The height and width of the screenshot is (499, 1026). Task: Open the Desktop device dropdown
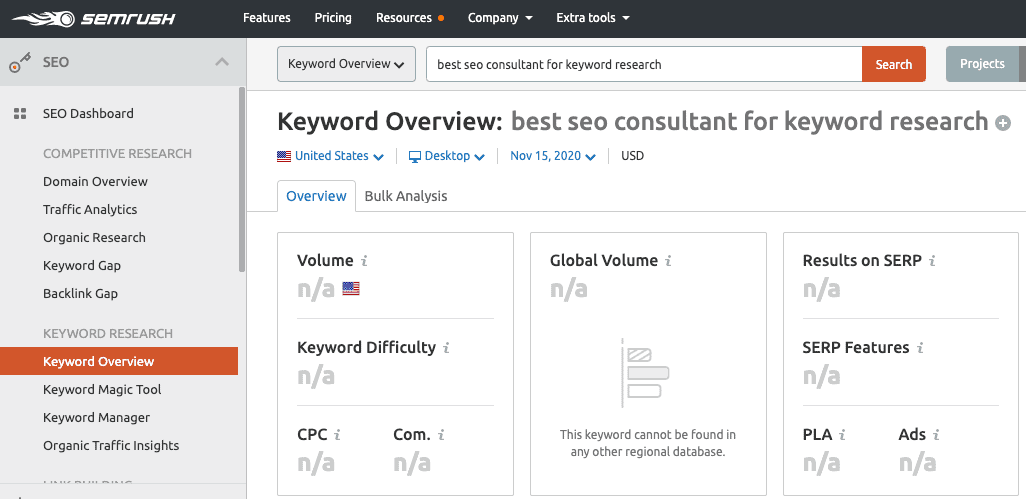coord(447,156)
